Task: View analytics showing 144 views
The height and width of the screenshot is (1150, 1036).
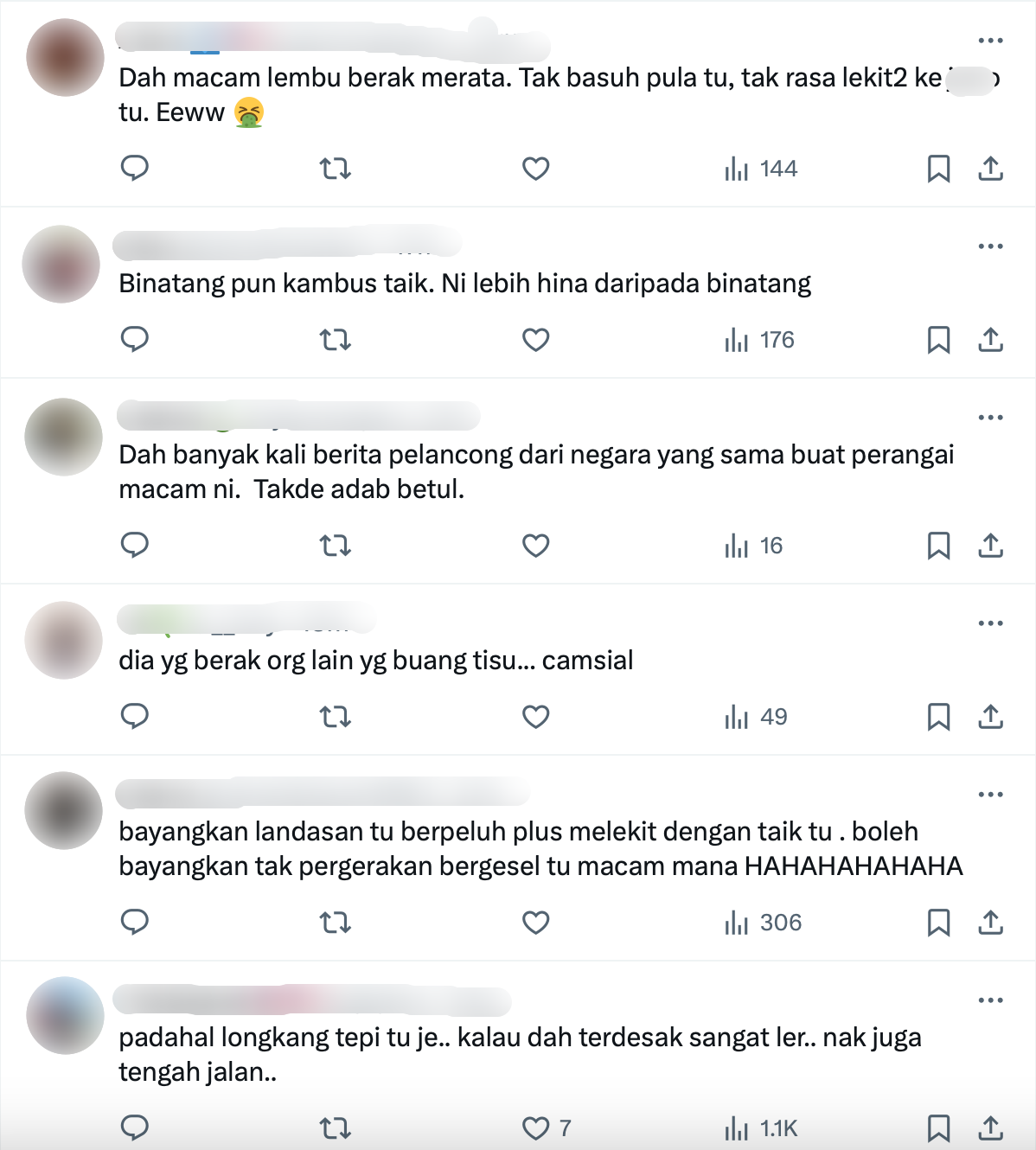Action: (x=760, y=169)
